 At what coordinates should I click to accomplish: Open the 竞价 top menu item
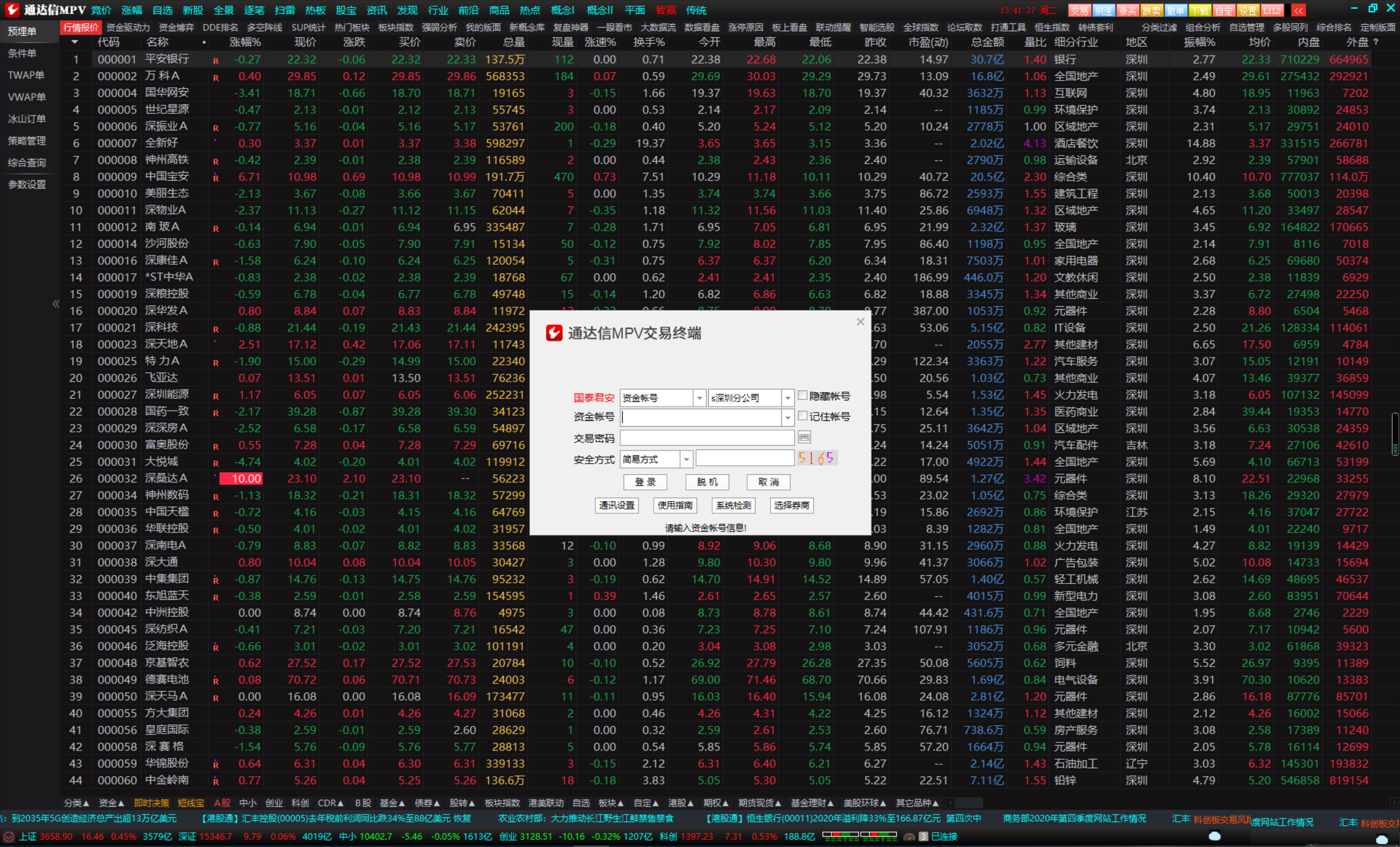(x=101, y=10)
